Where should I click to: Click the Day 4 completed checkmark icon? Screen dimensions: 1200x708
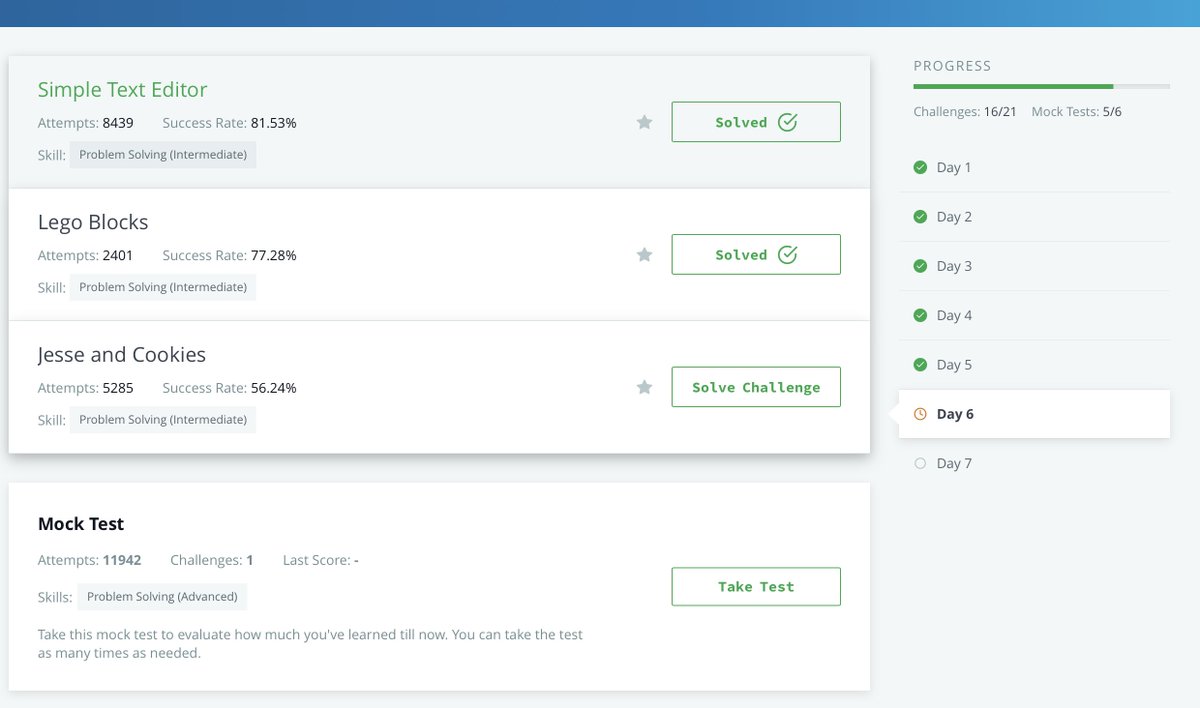(920, 315)
